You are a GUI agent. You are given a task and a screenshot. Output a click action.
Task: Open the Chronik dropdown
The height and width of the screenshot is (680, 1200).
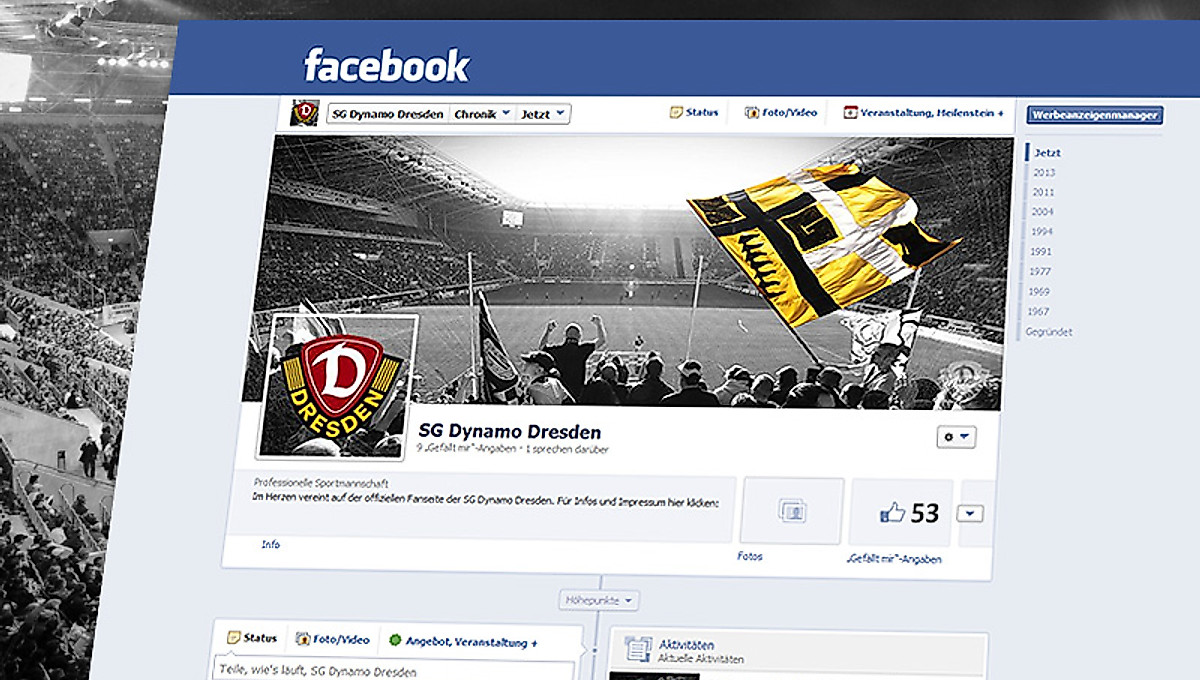tap(483, 114)
